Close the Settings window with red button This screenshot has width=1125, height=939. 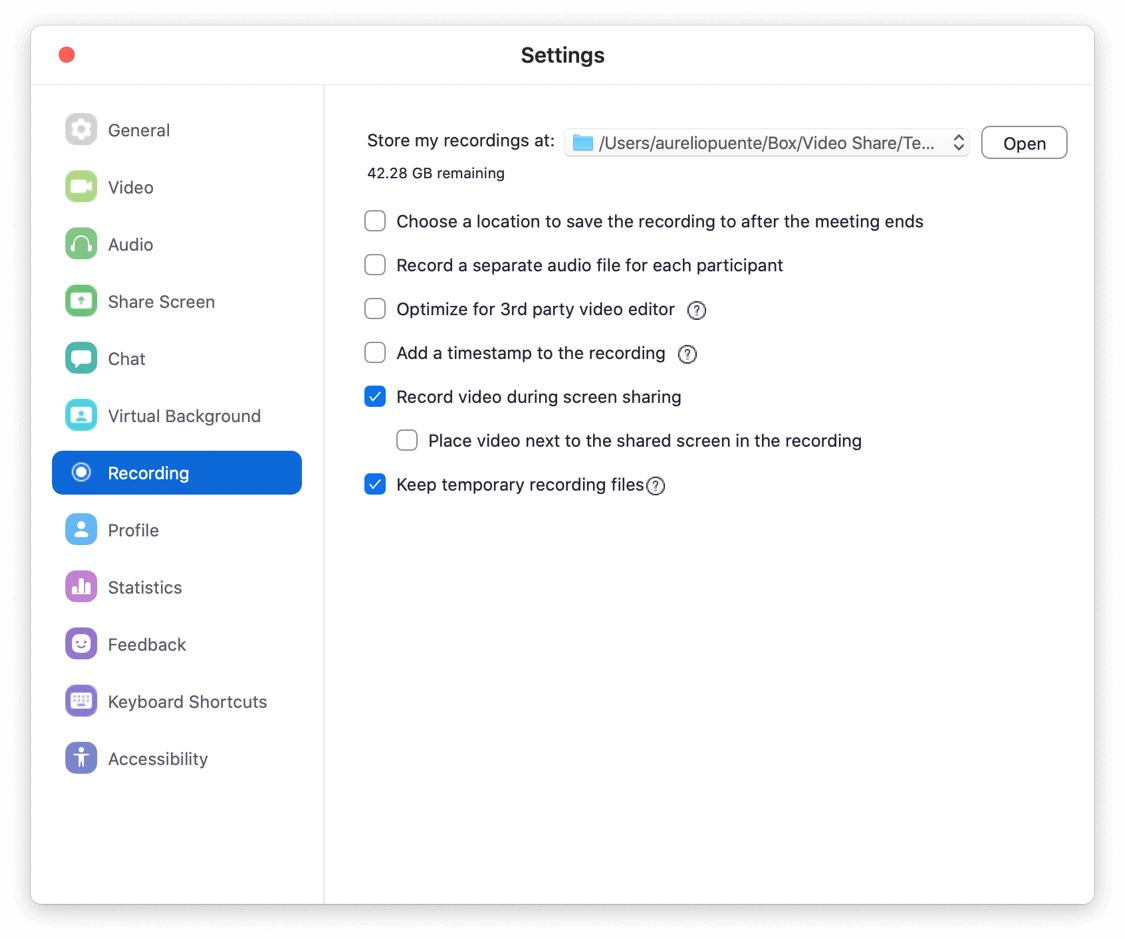point(67,55)
